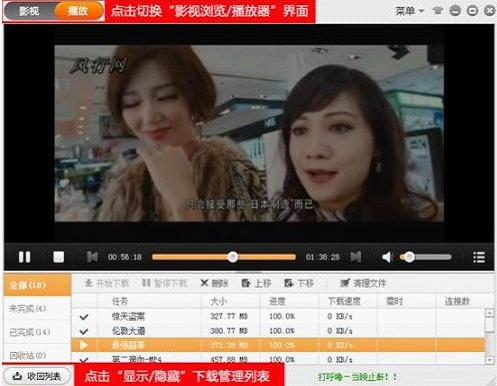The height and width of the screenshot is (386, 497).
Task: Skip to the previous video
Action: [x=92, y=257]
